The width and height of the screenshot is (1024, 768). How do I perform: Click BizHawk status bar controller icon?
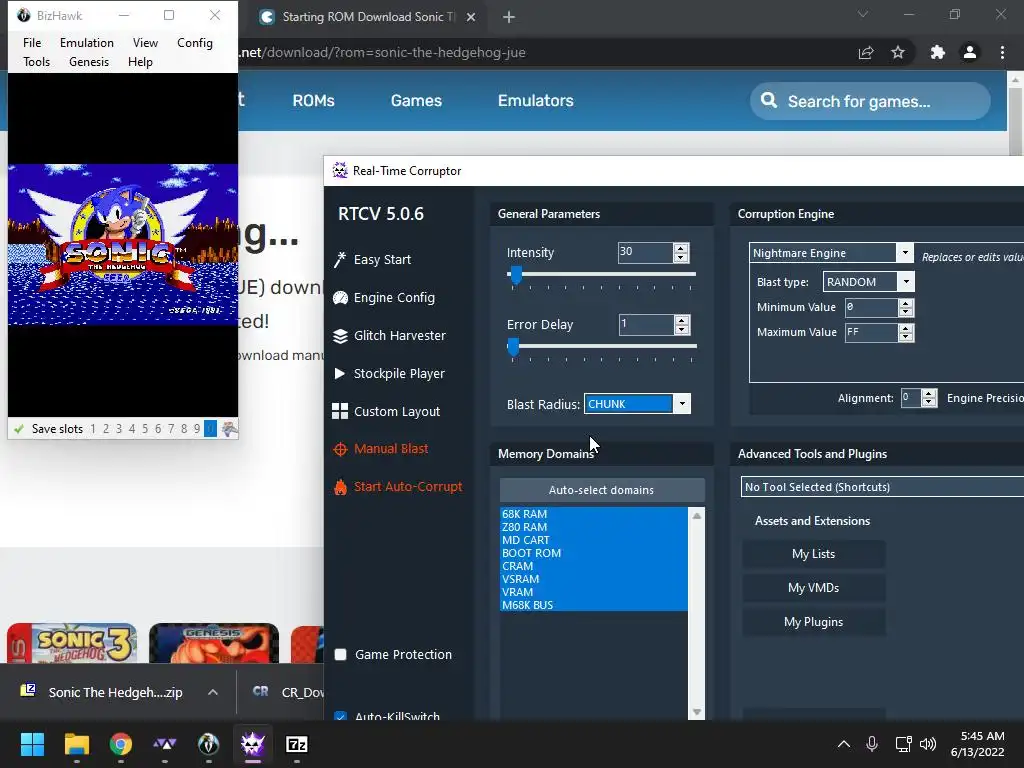229,429
